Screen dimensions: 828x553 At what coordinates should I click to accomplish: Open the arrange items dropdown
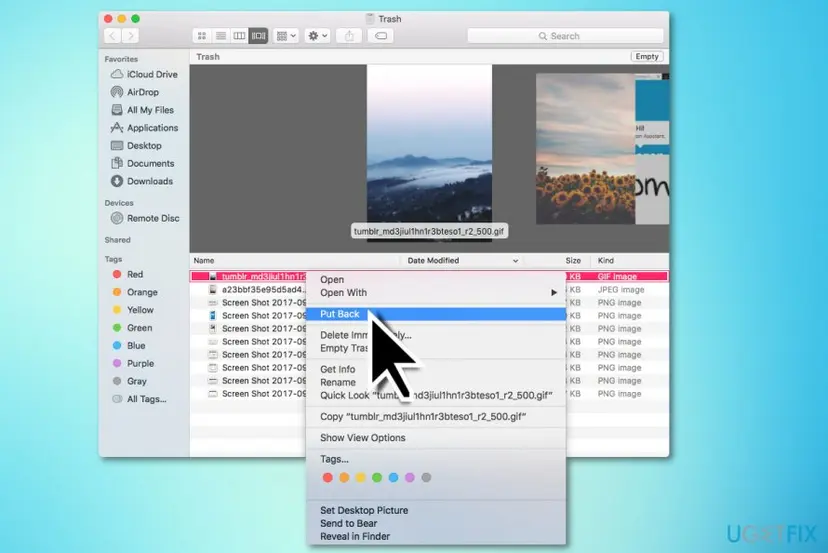(286, 36)
